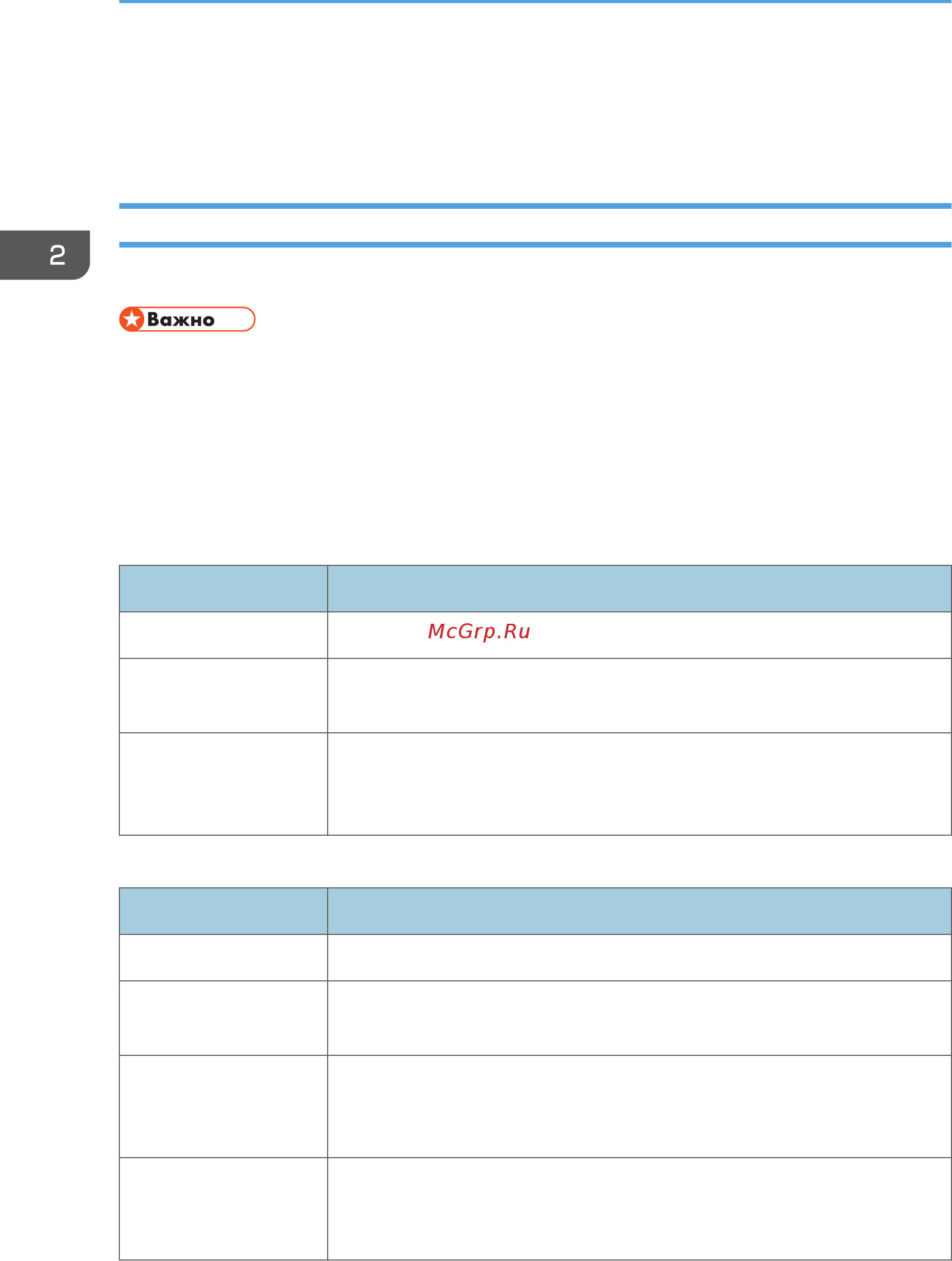Click the upper thick blue heading line

pyautogui.click(x=535, y=206)
